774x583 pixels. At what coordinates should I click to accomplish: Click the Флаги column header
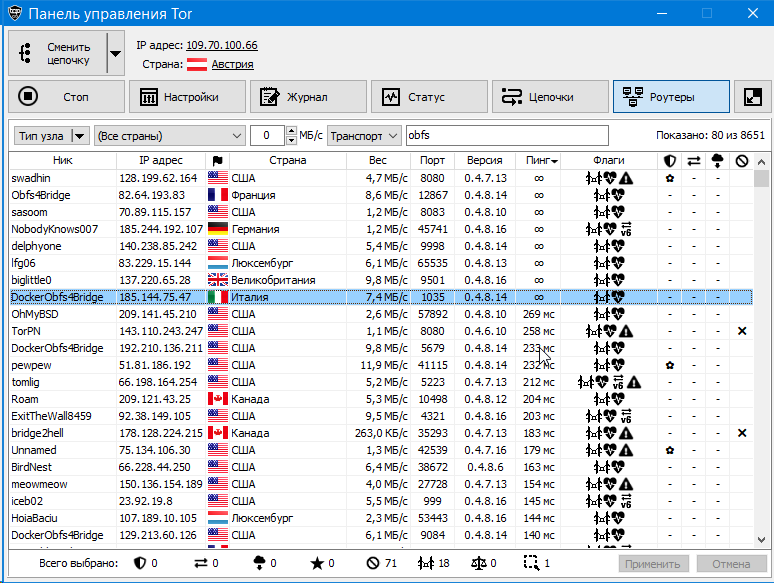(609, 160)
